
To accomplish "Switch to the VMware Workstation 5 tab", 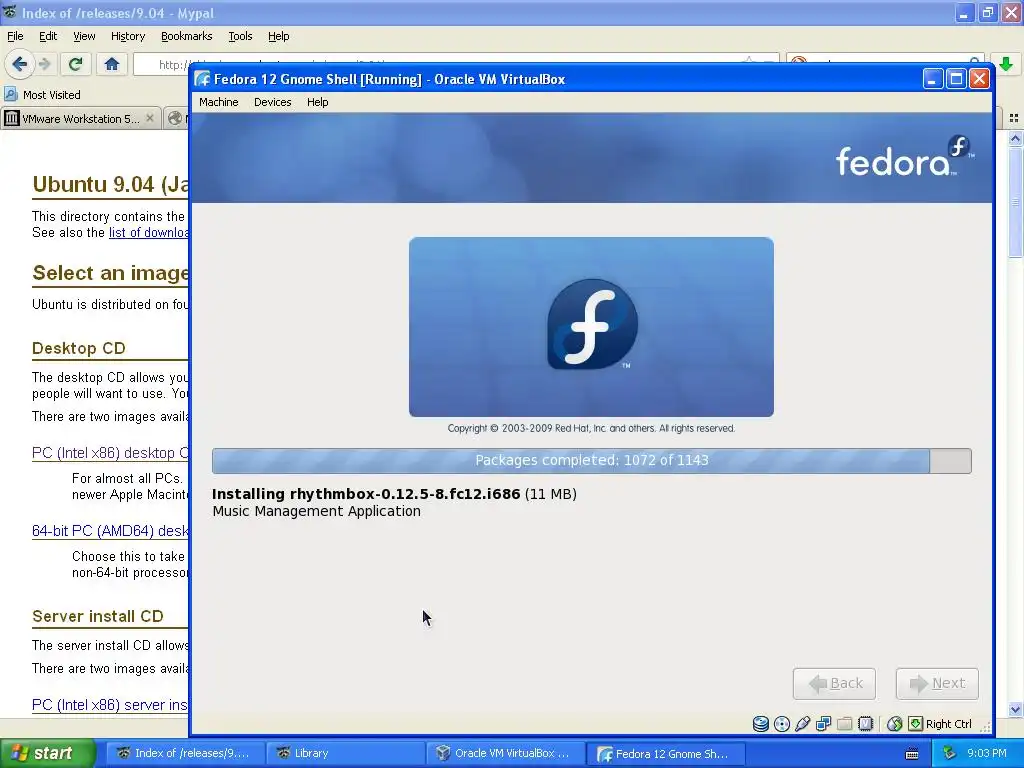I will coord(81,118).
